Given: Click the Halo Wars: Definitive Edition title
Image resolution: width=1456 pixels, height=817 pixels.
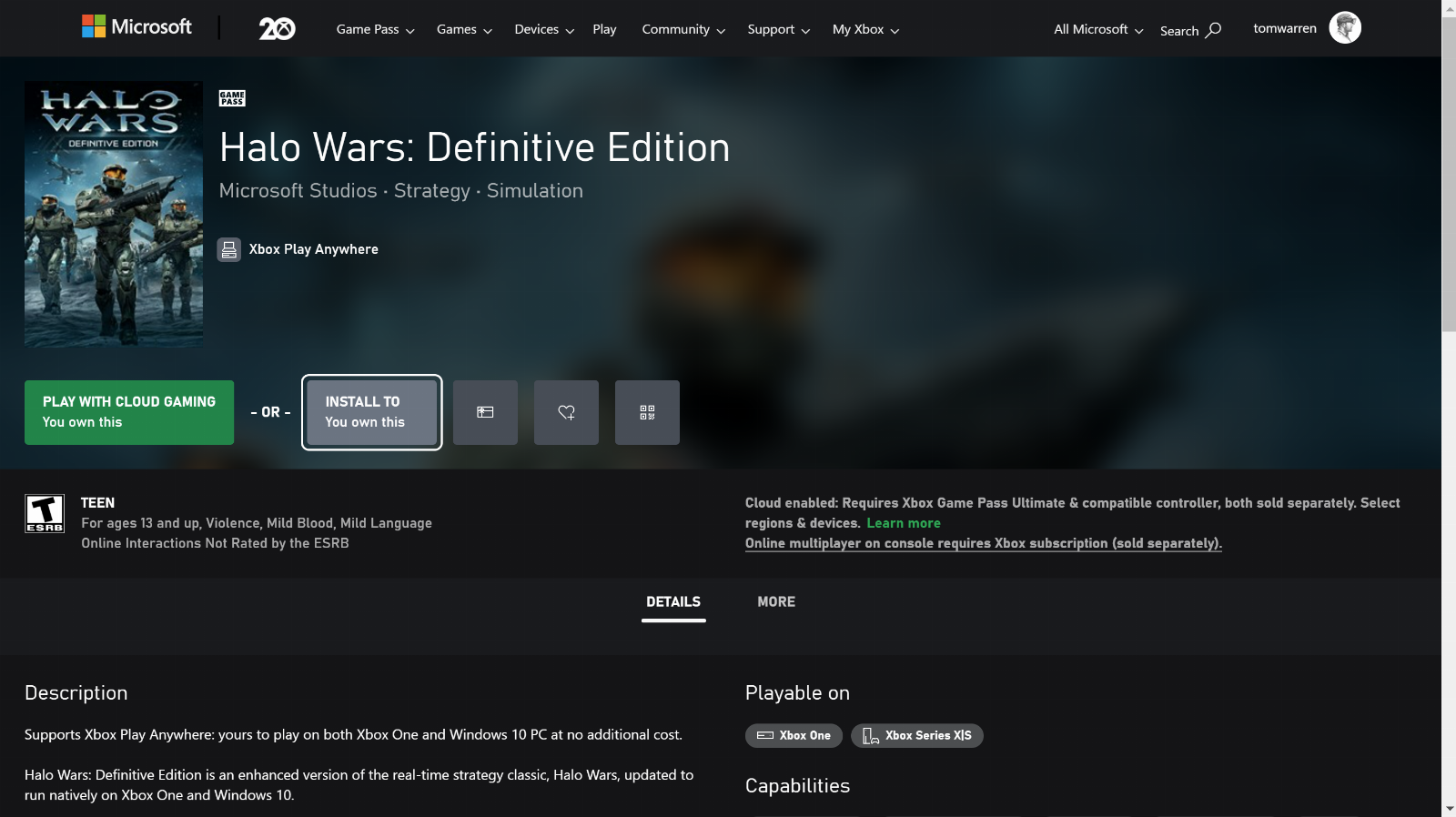Looking at the screenshot, I should tap(474, 147).
